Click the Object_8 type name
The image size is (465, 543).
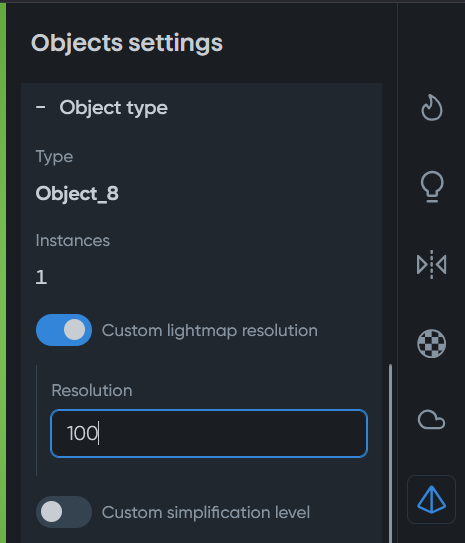pyautogui.click(x=77, y=194)
